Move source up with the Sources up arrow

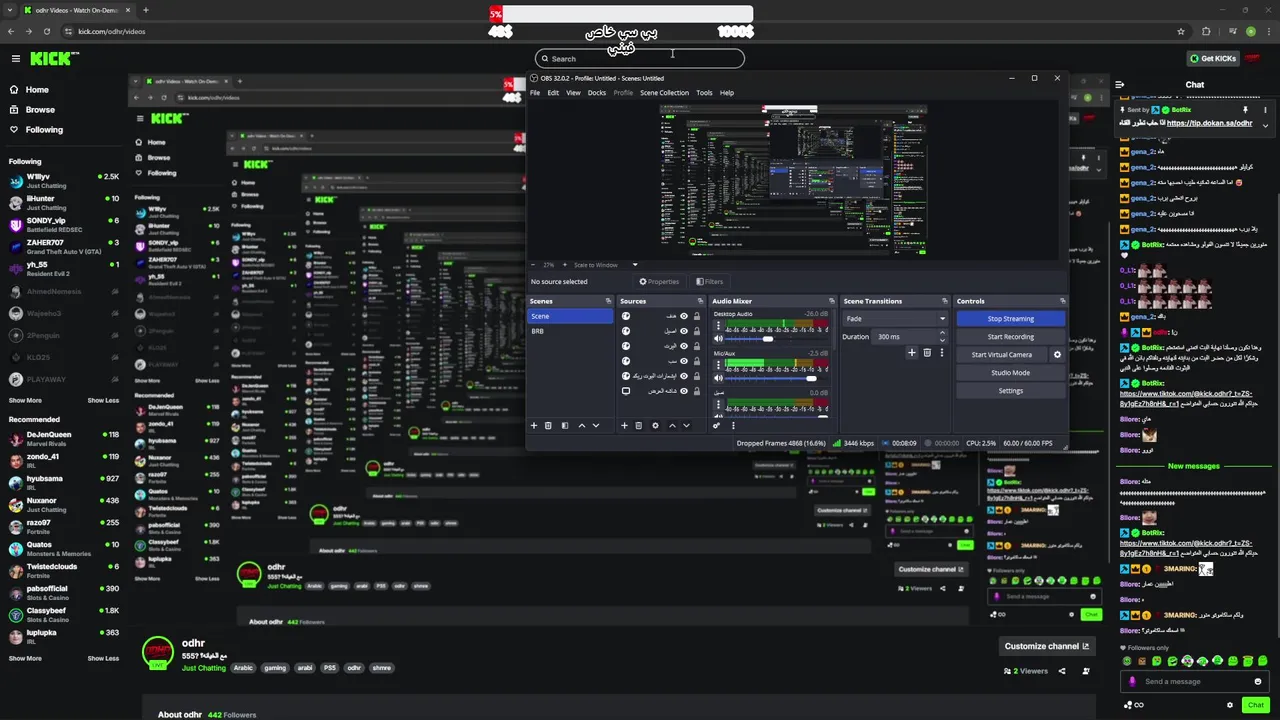pyautogui.click(x=671, y=425)
